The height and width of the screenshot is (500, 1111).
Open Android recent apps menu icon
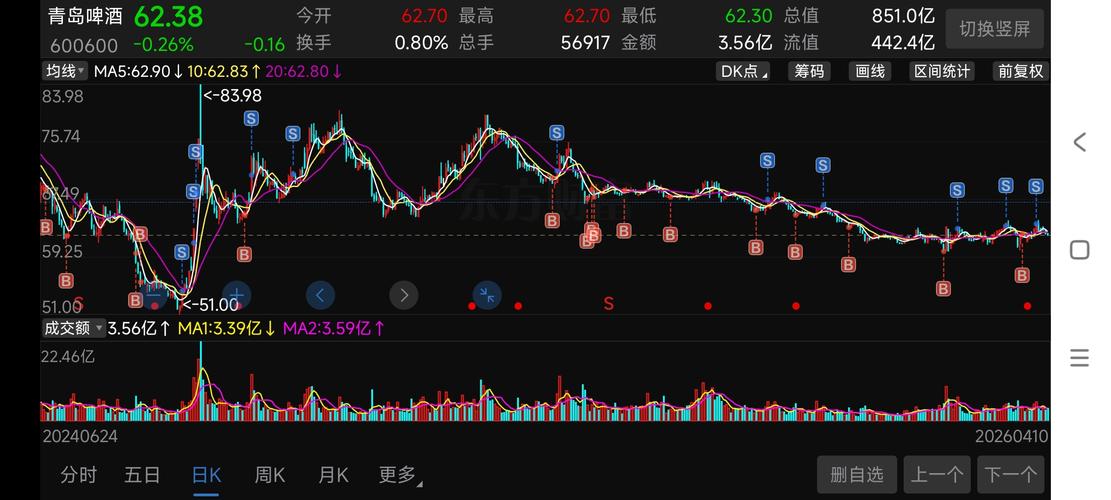[x=1079, y=358]
